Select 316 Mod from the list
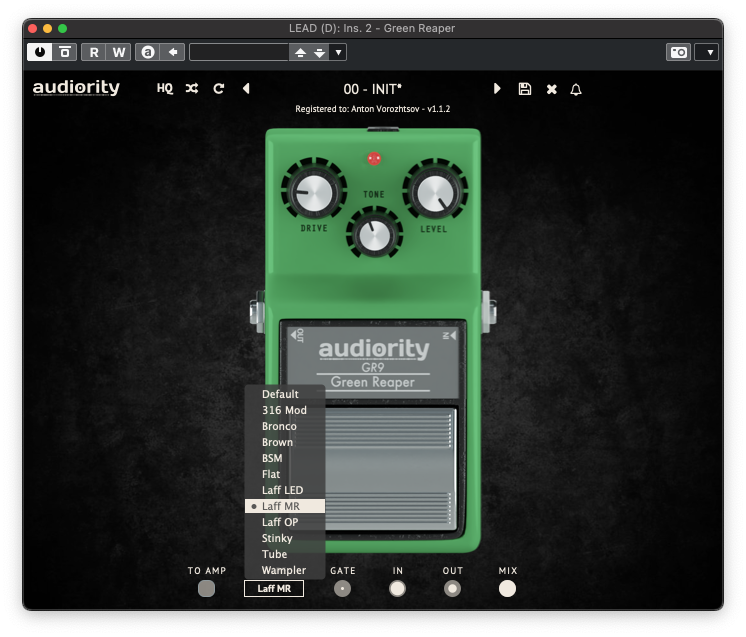Screen dimensions: 746x637 [x=285, y=410]
